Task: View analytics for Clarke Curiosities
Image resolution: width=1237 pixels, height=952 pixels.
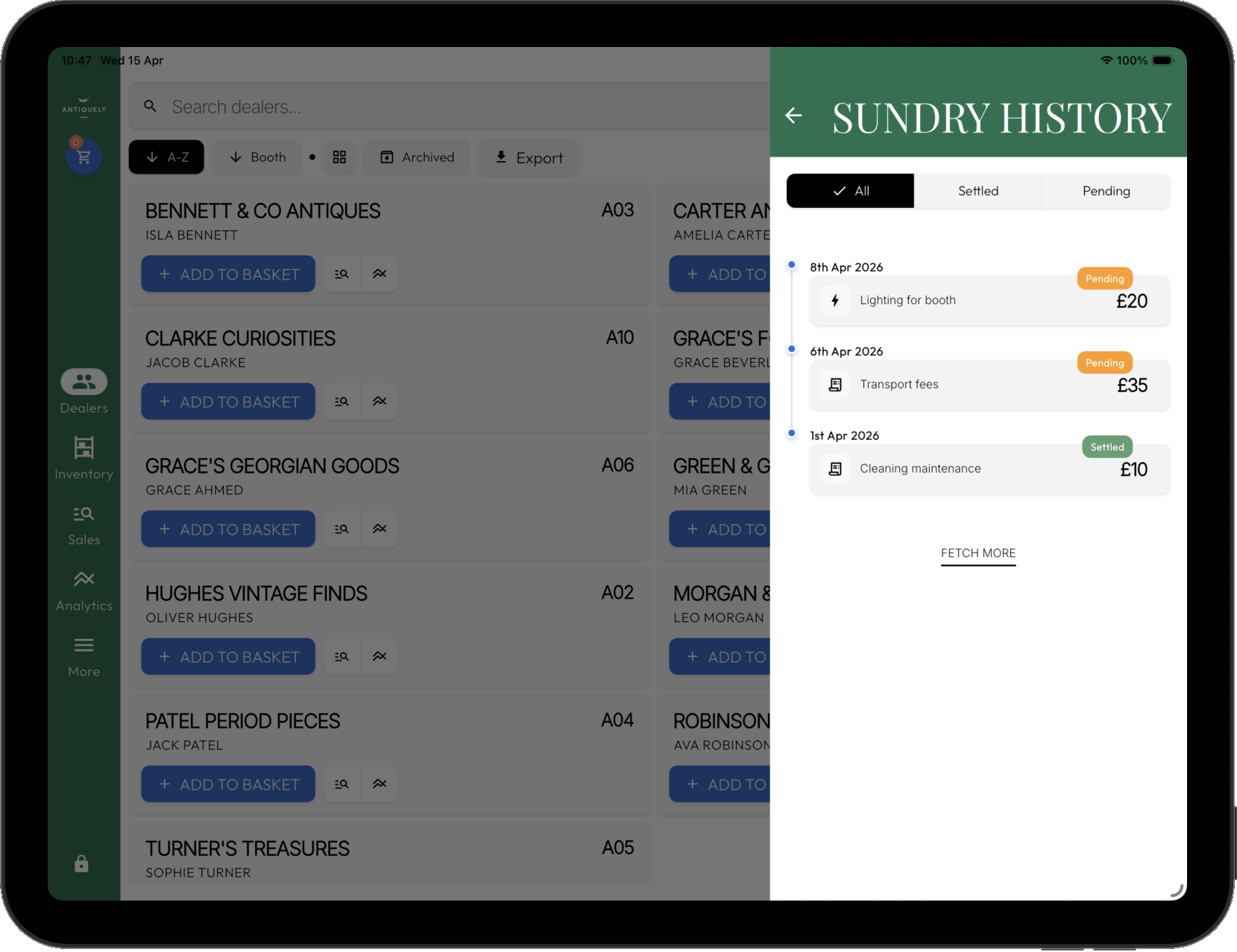Action: pyautogui.click(x=380, y=401)
